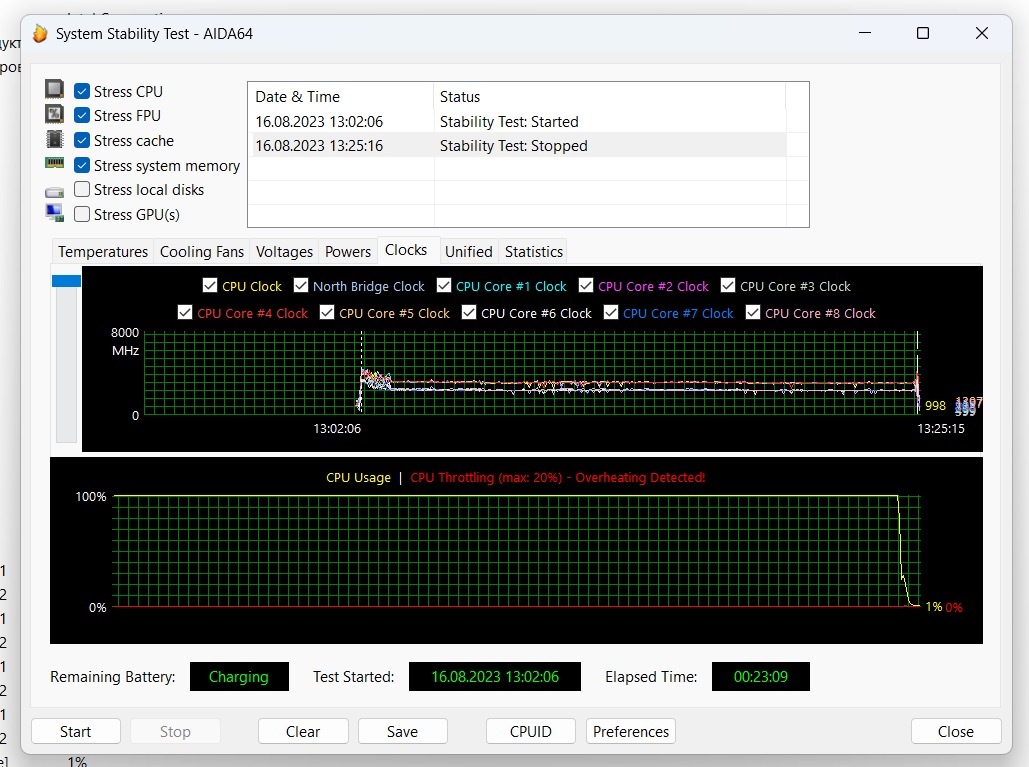Click the monitor icon beside Stress GPU(s)
The width and height of the screenshot is (1029, 767).
pos(55,213)
